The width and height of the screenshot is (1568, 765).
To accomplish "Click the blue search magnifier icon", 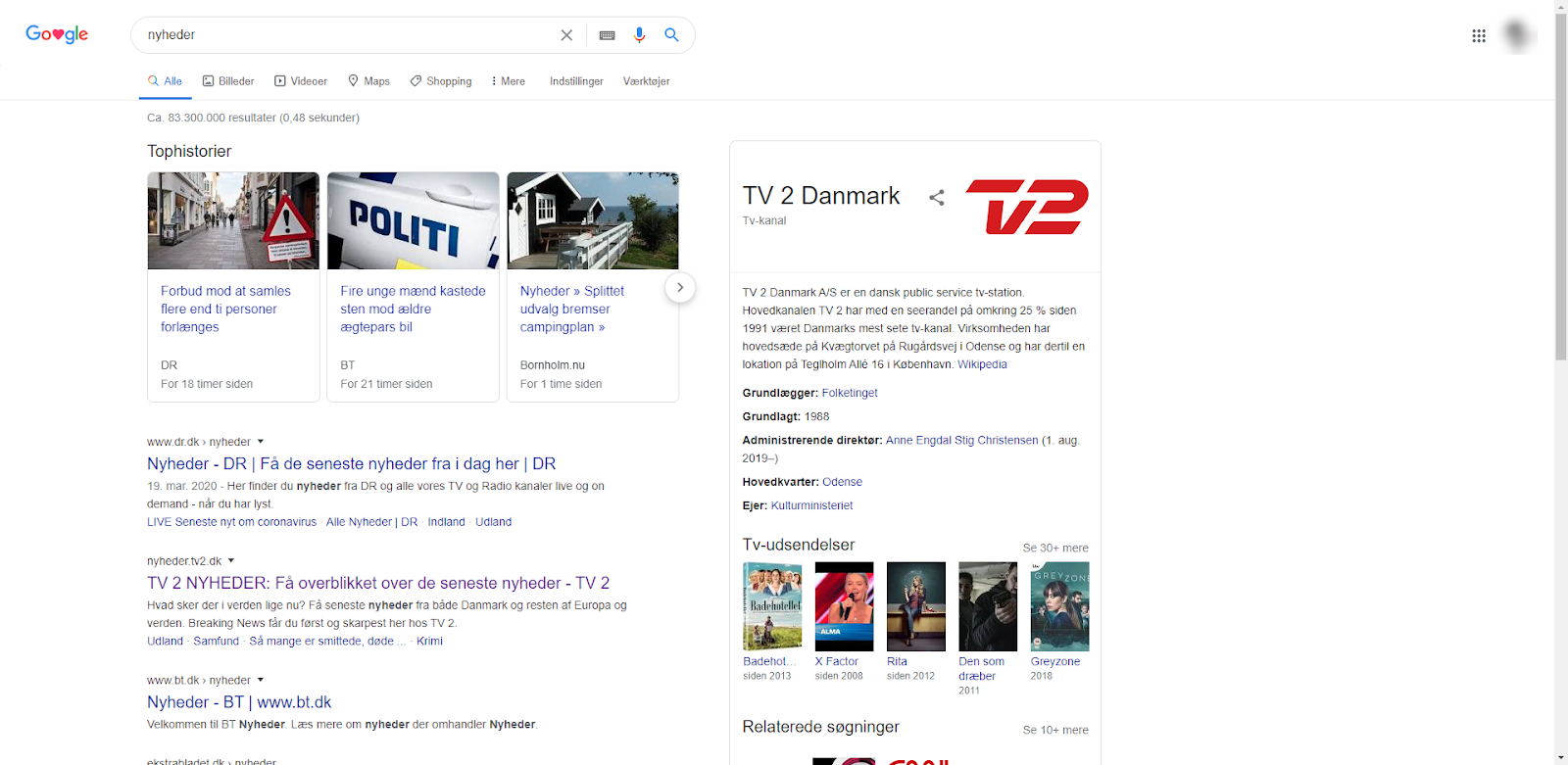I will [671, 34].
